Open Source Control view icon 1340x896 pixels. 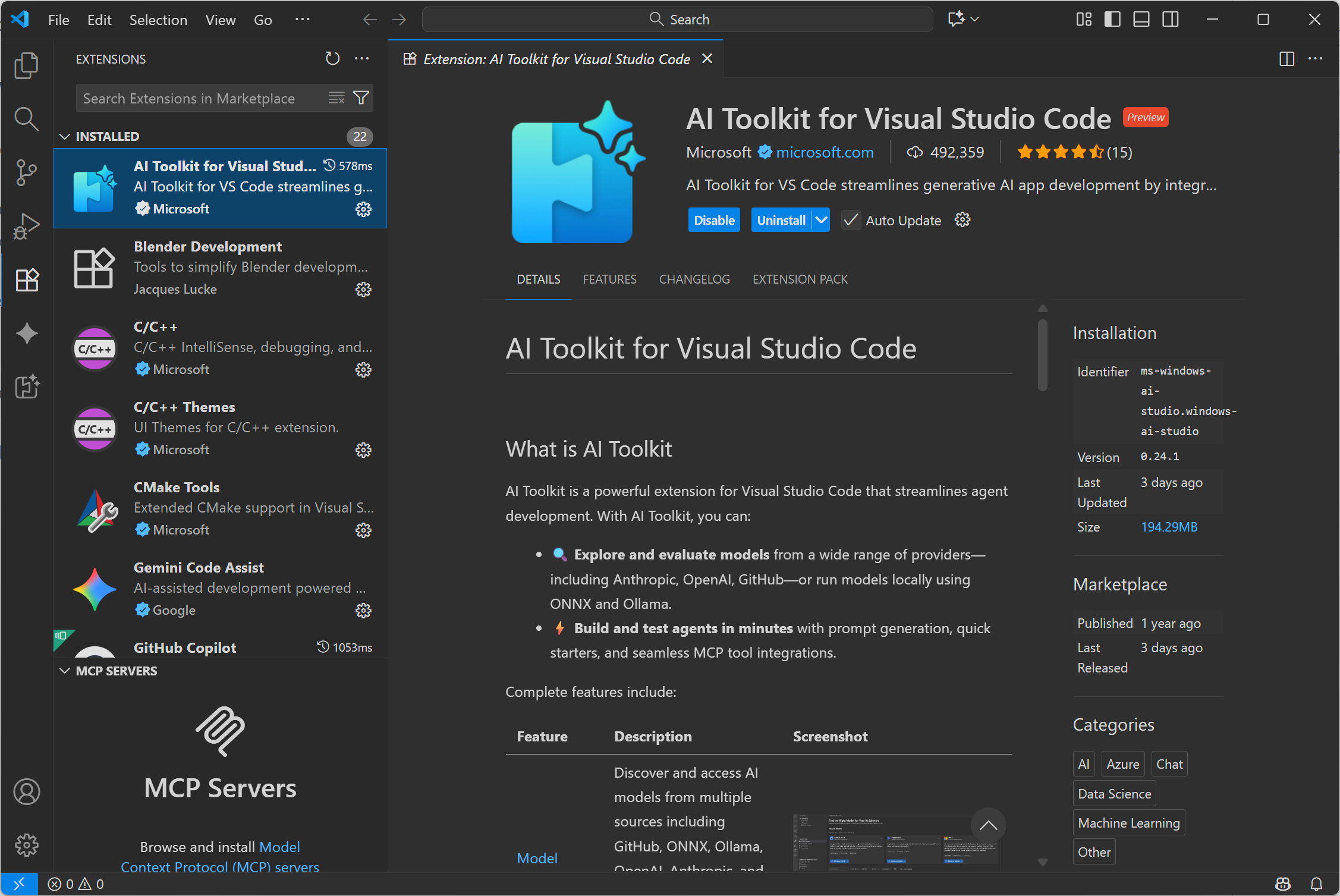[x=26, y=172]
